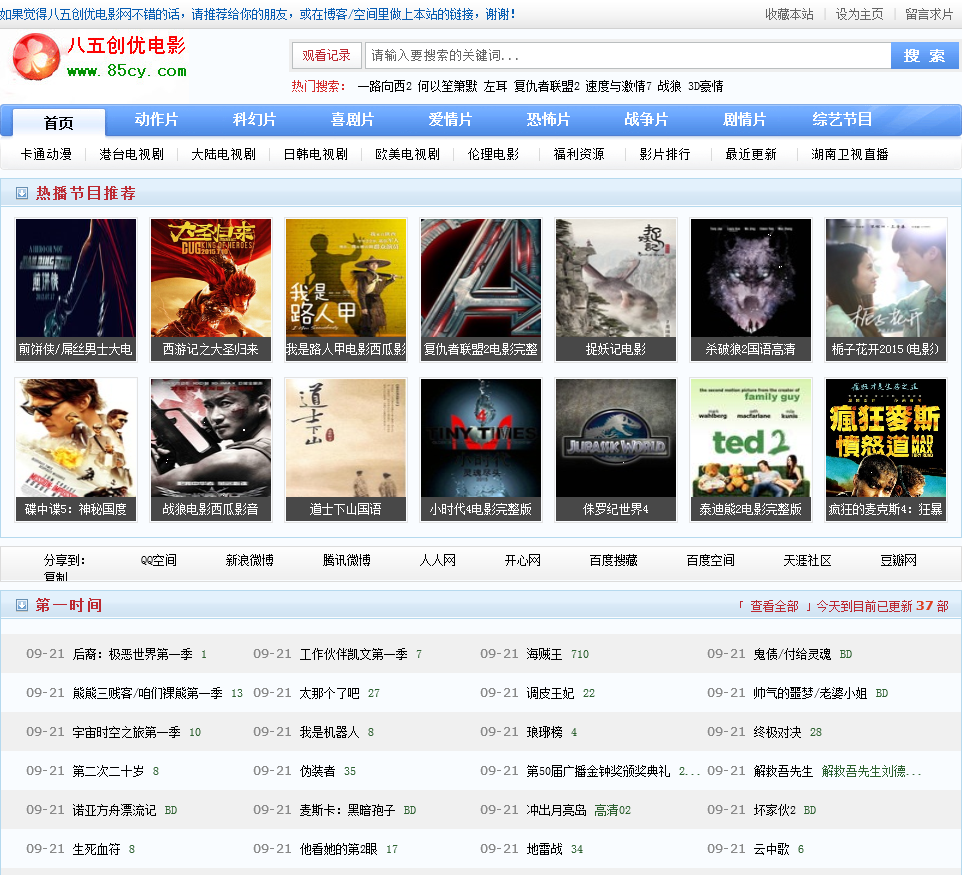This screenshot has height=875, width=962.
Task: Search hot keyword 一路向西2
Action: pyautogui.click(x=385, y=87)
